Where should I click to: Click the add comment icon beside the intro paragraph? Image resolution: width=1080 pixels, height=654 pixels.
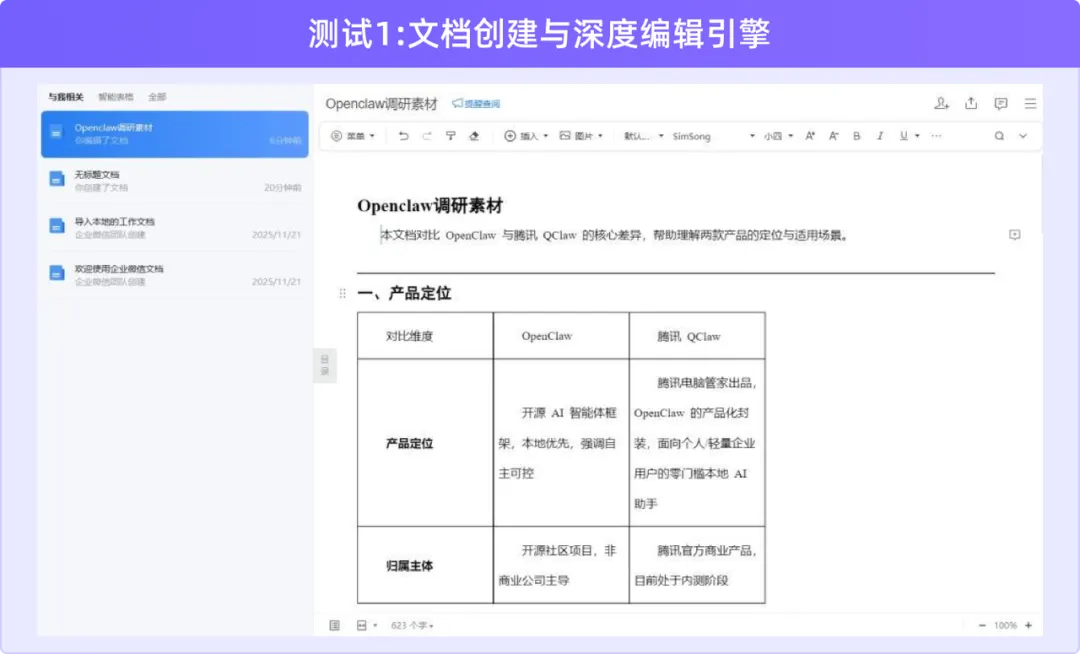click(1015, 235)
